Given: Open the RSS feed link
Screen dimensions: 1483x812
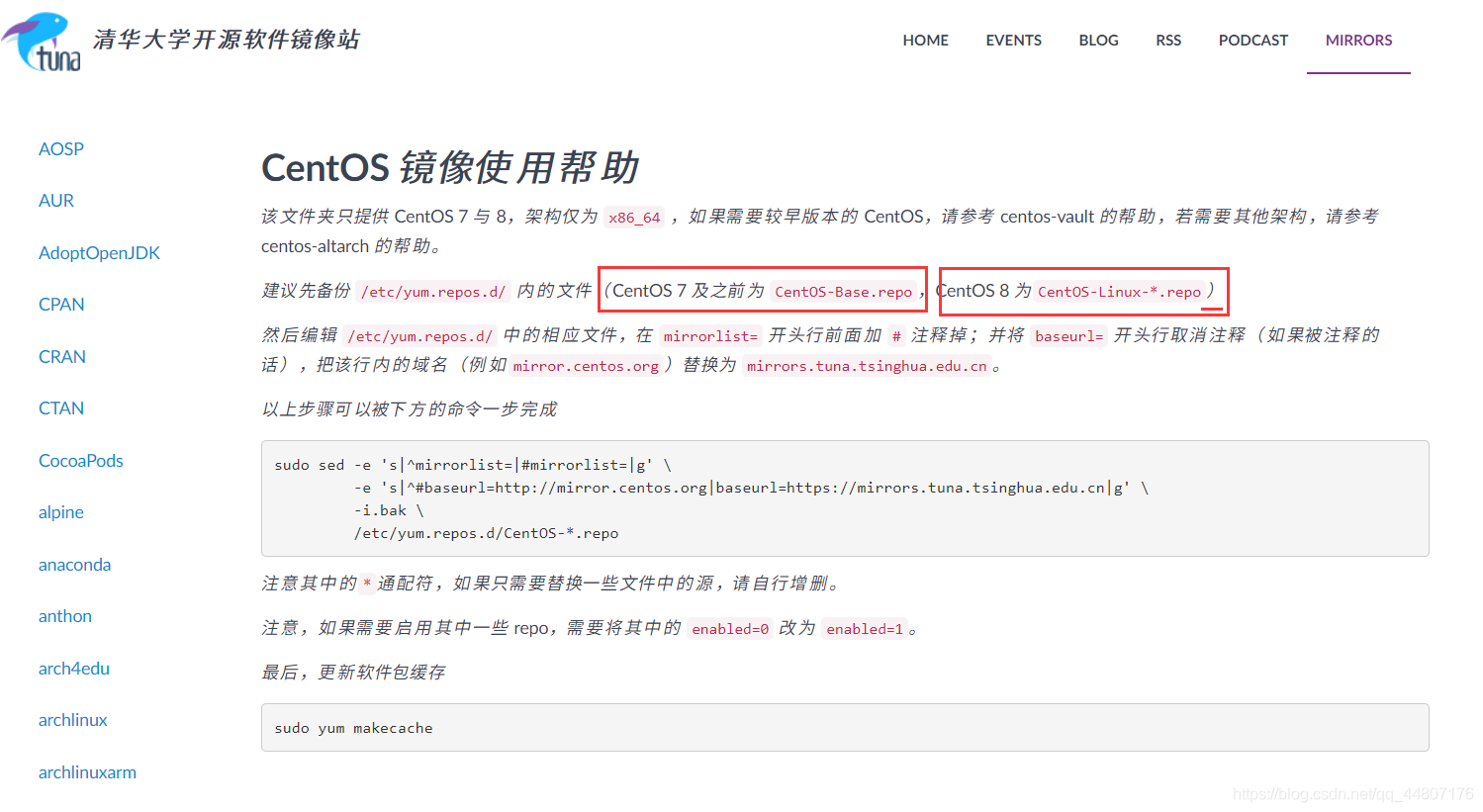Looking at the screenshot, I should point(1168,41).
